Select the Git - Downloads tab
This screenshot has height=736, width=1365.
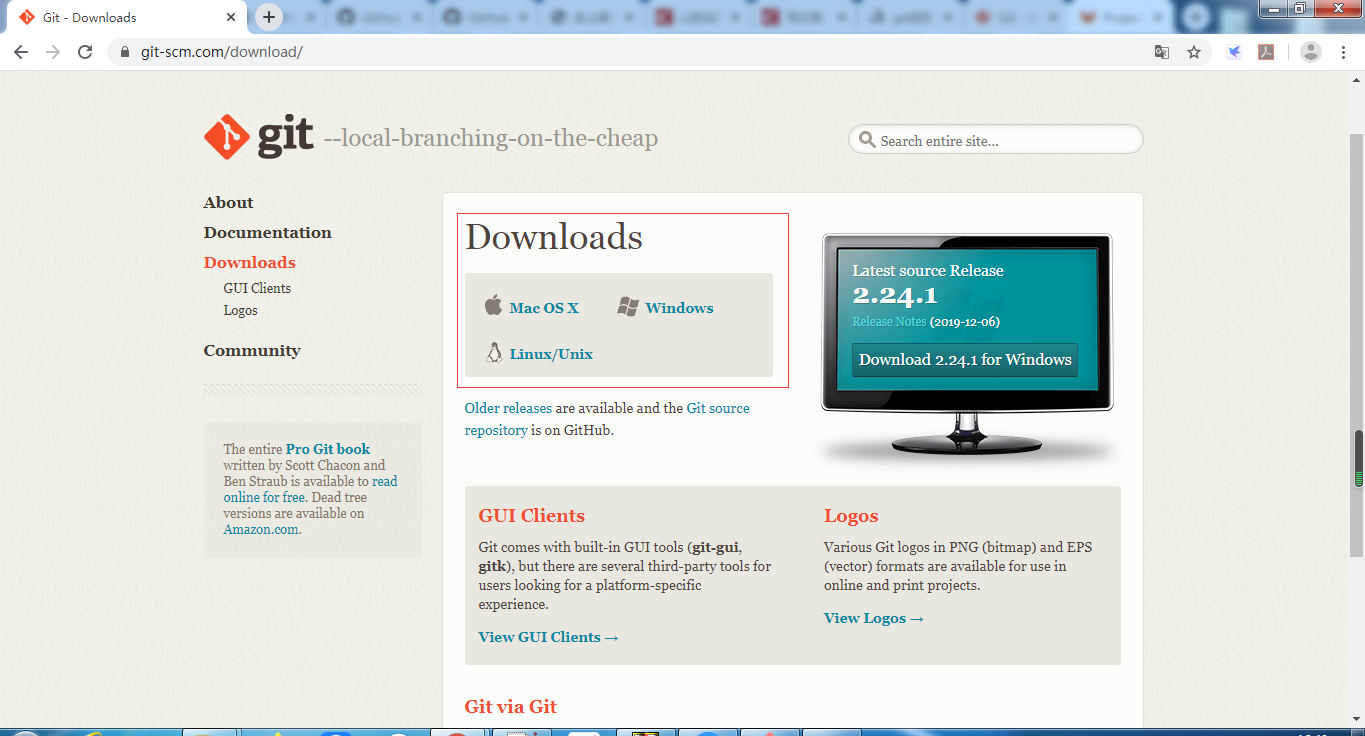pos(126,17)
